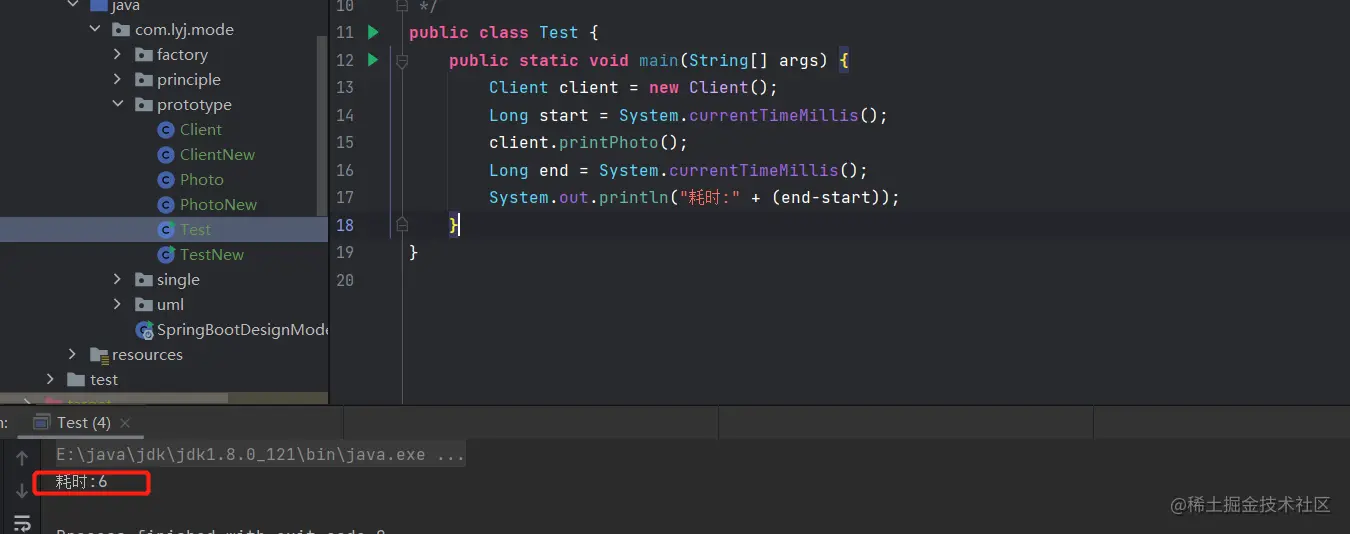Close the Test (4) run tab
Viewport: 1350px width, 534px height.
click(126, 423)
